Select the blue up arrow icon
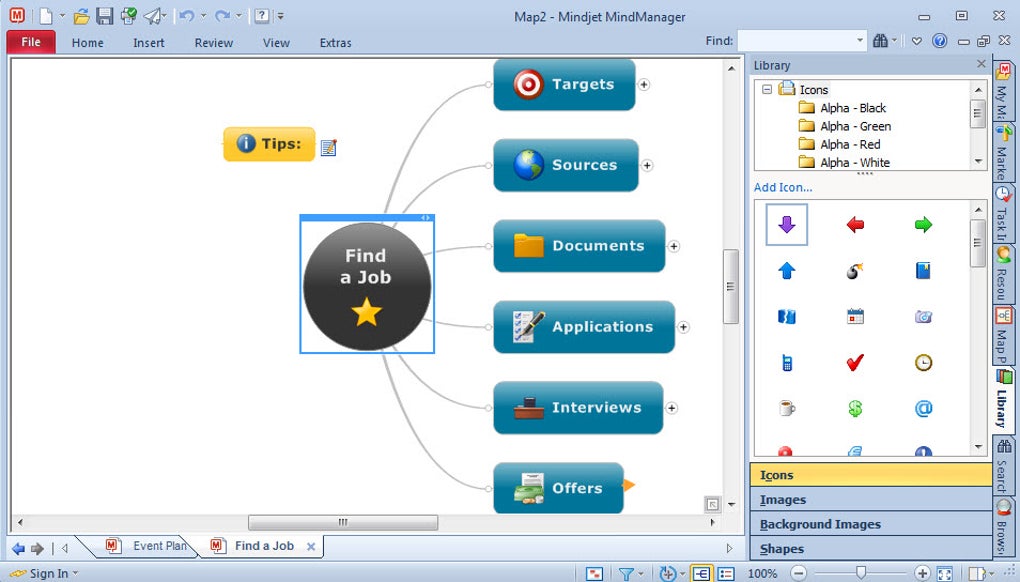The width and height of the screenshot is (1020, 582). click(786, 270)
